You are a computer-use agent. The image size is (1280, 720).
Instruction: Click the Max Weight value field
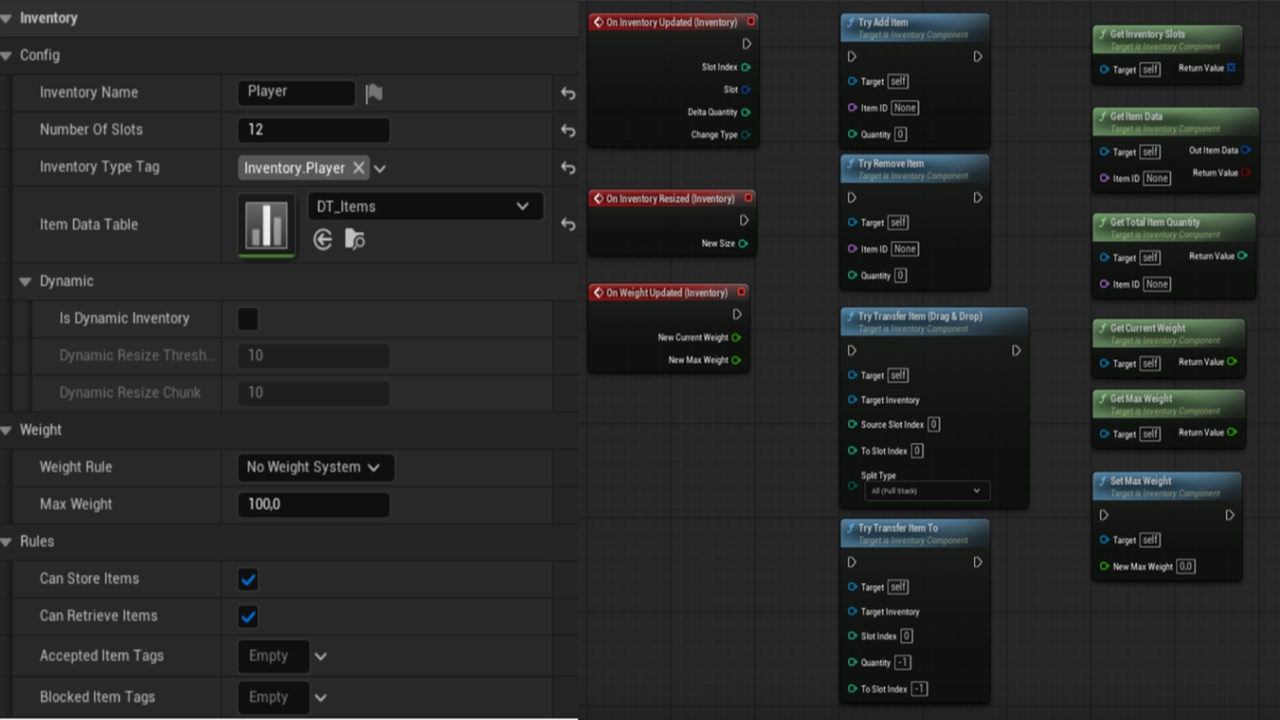(x=313, y=505)
